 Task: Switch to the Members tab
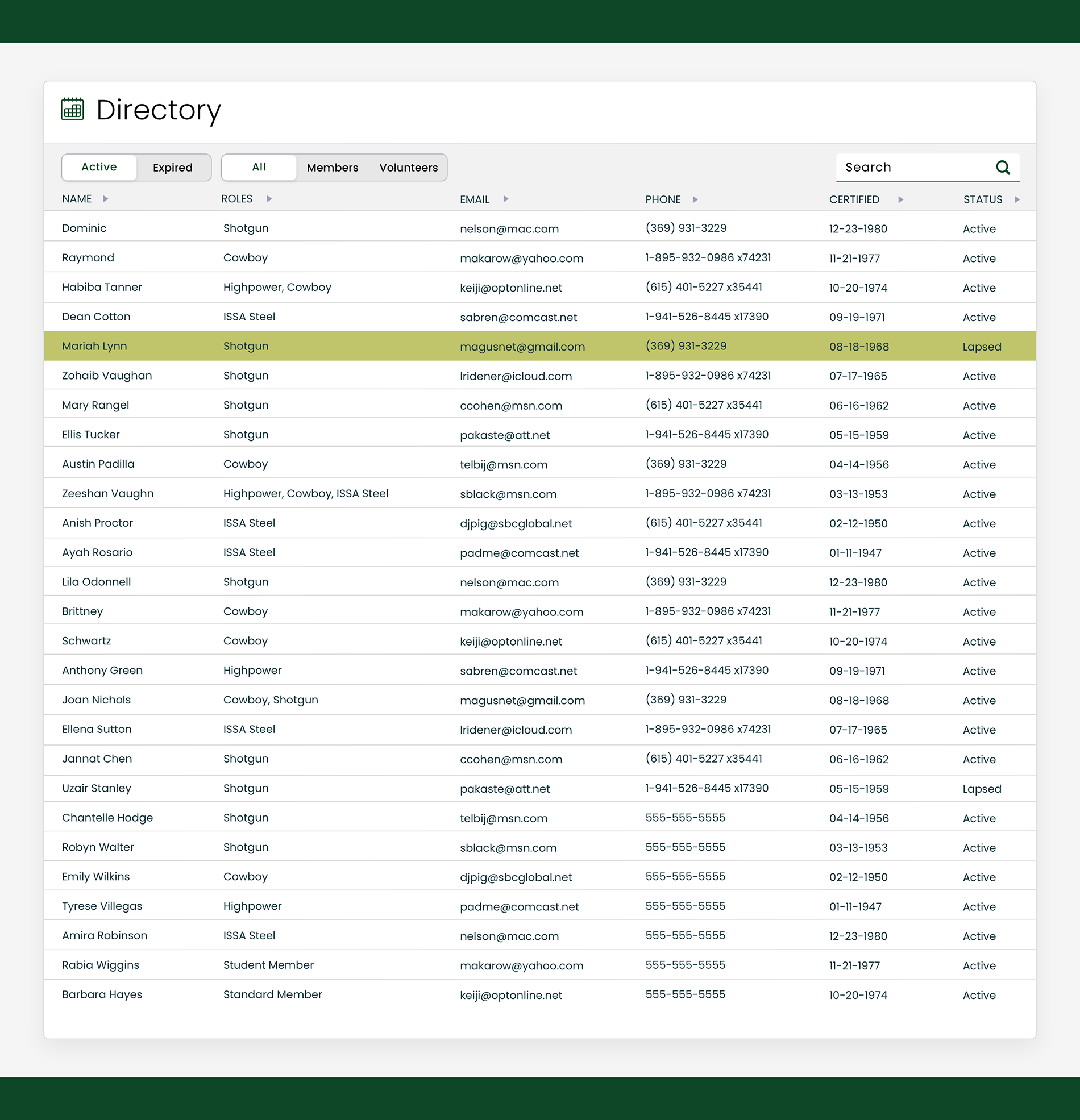tap(333, 168)
